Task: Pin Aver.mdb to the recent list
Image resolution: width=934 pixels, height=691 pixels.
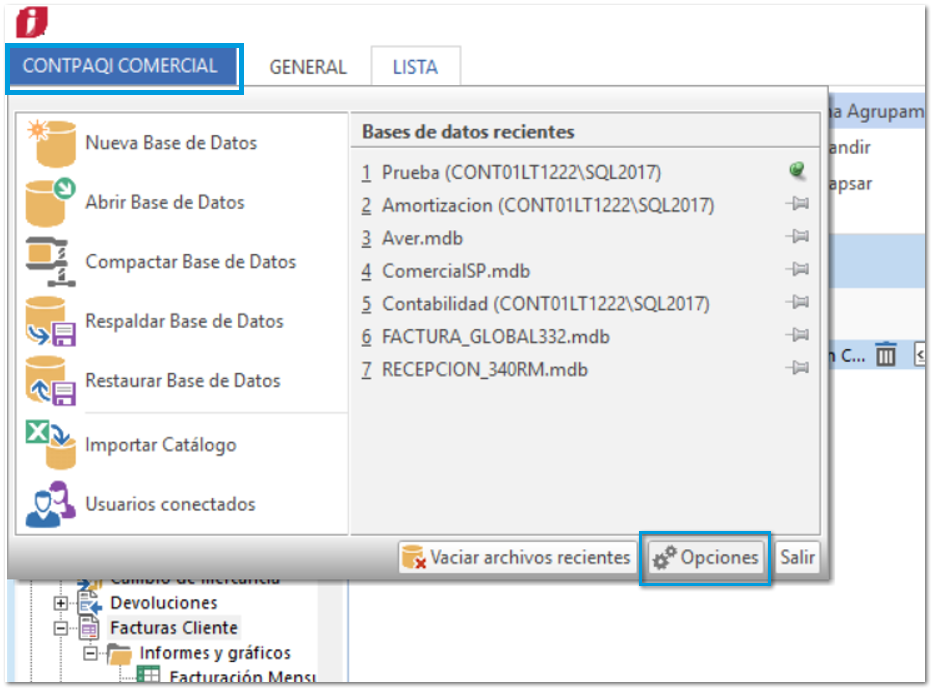Action: pyautogui.click(x=797, y=237)
